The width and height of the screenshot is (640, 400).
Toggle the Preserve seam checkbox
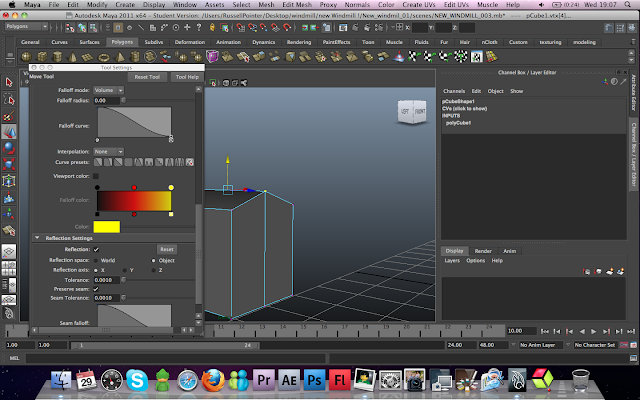coord(96,289)
